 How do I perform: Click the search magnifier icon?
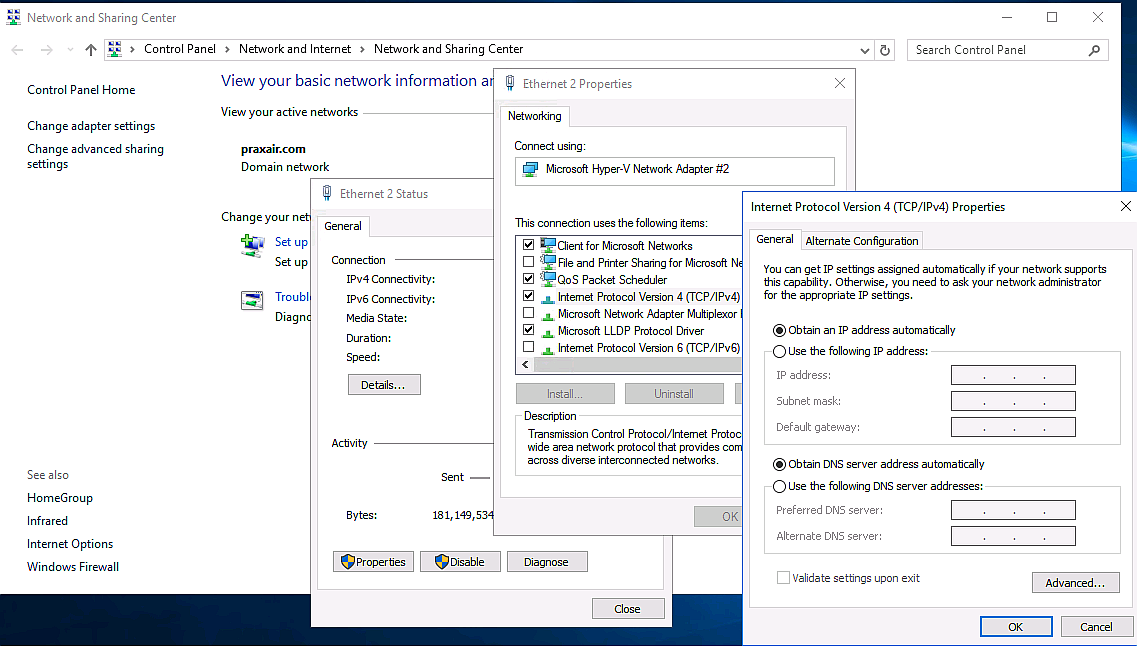(1094, 50)
